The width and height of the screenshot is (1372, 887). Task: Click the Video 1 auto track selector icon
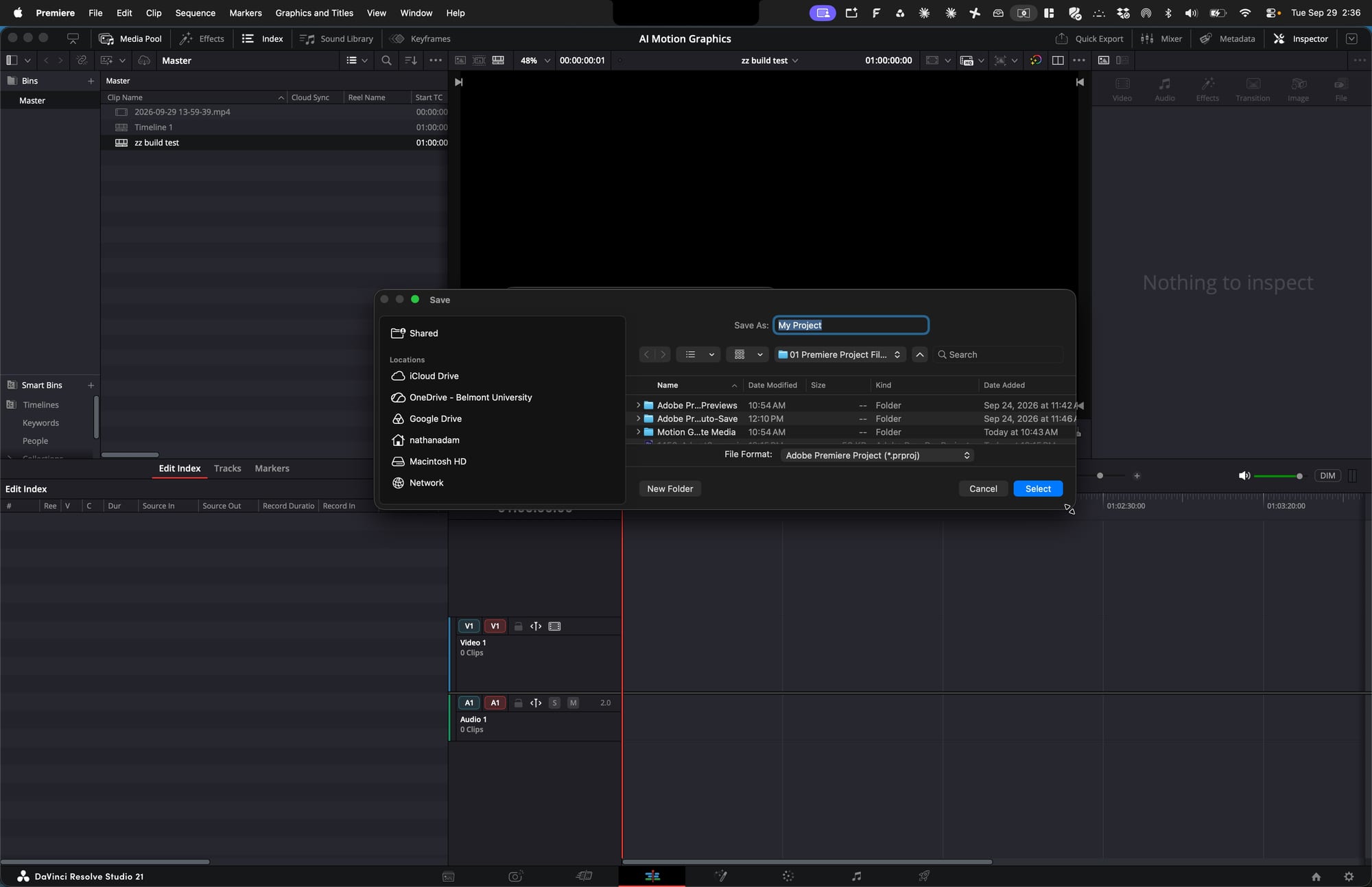click(536, 626)
